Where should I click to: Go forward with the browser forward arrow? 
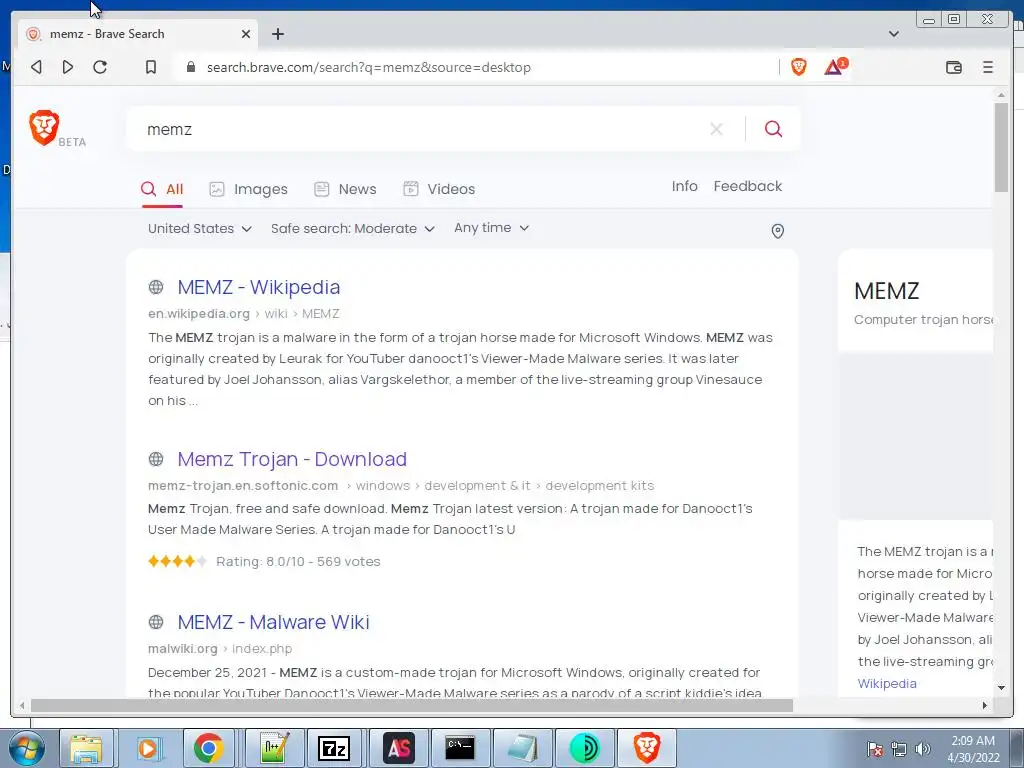(67, 67)
